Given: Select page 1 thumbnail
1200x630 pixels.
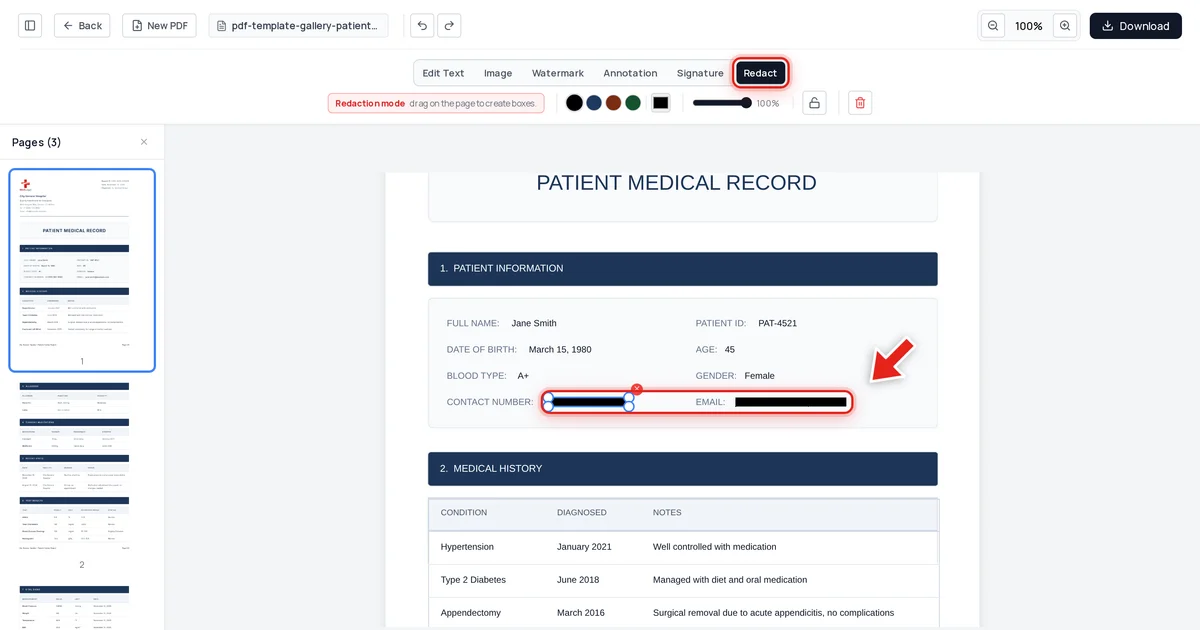Looking at the screenshot, I should [82, 270].
